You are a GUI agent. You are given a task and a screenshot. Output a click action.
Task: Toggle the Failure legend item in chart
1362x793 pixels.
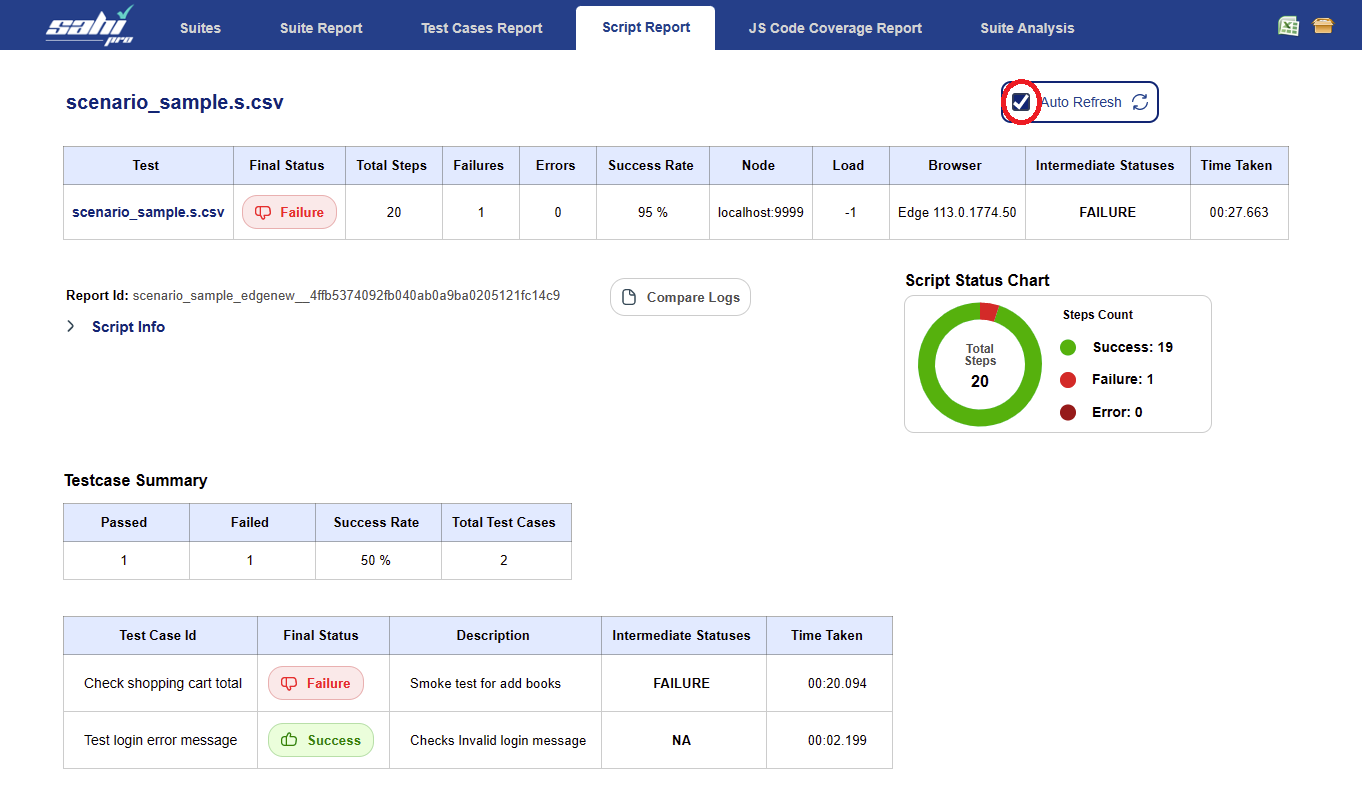click(x=1122, y=379)
